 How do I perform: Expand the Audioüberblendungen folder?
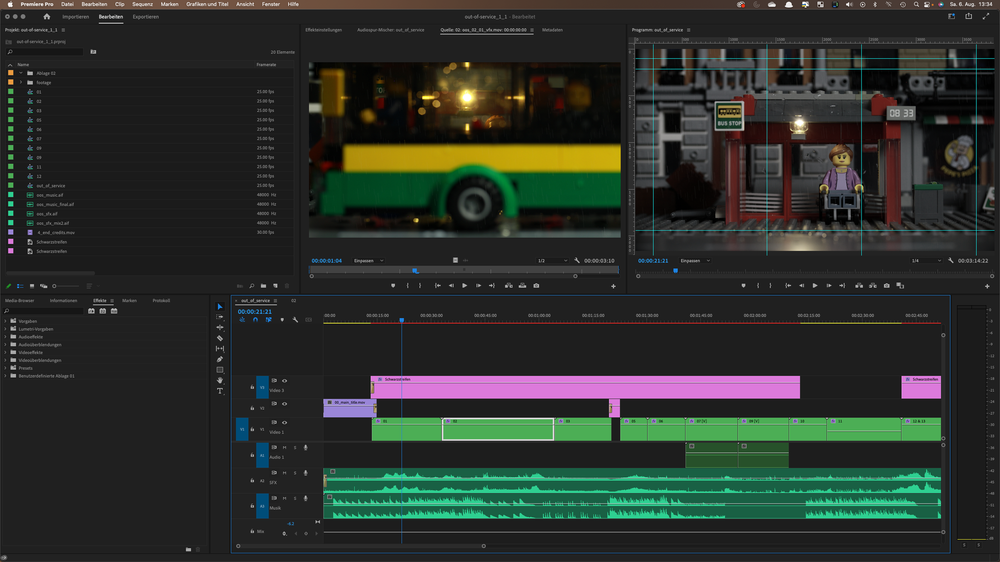click(6, 344)
